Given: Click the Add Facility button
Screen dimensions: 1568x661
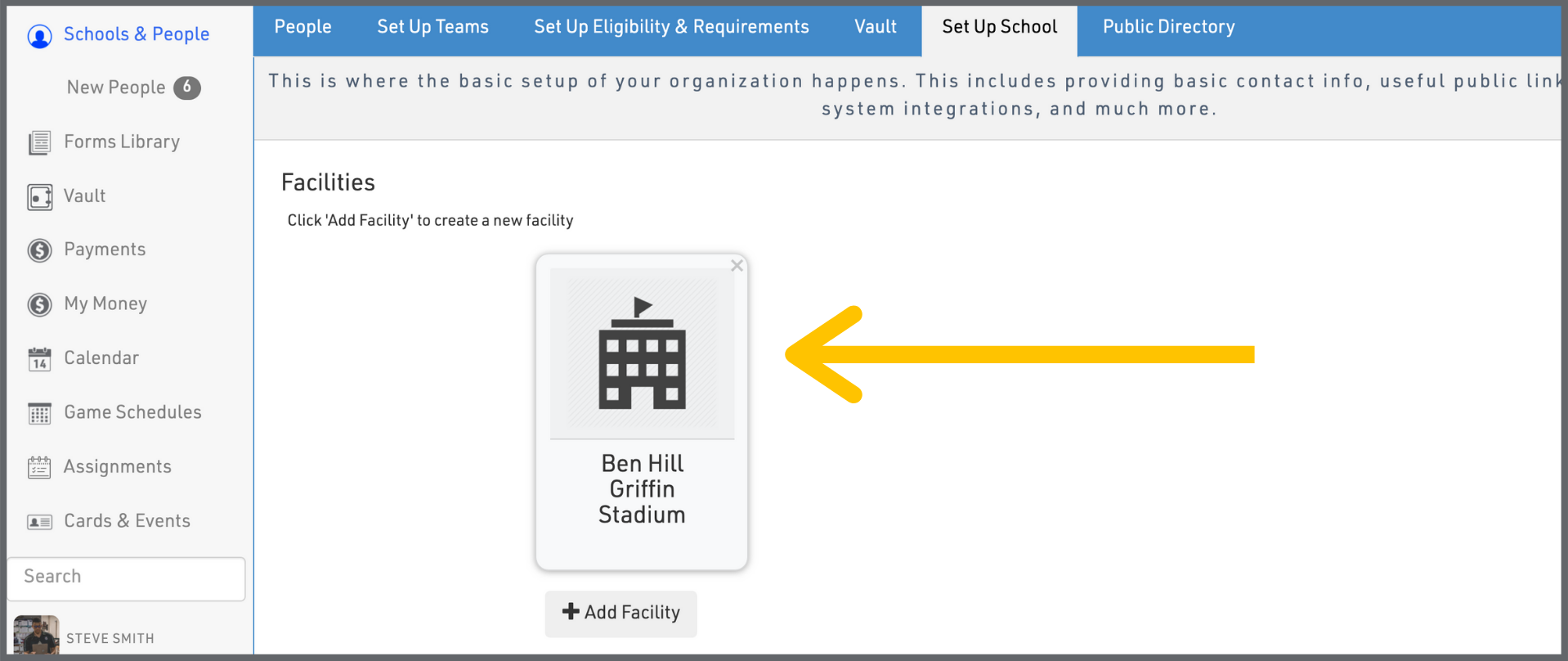Looking at the screenshot, I should (x=621, y=613).
